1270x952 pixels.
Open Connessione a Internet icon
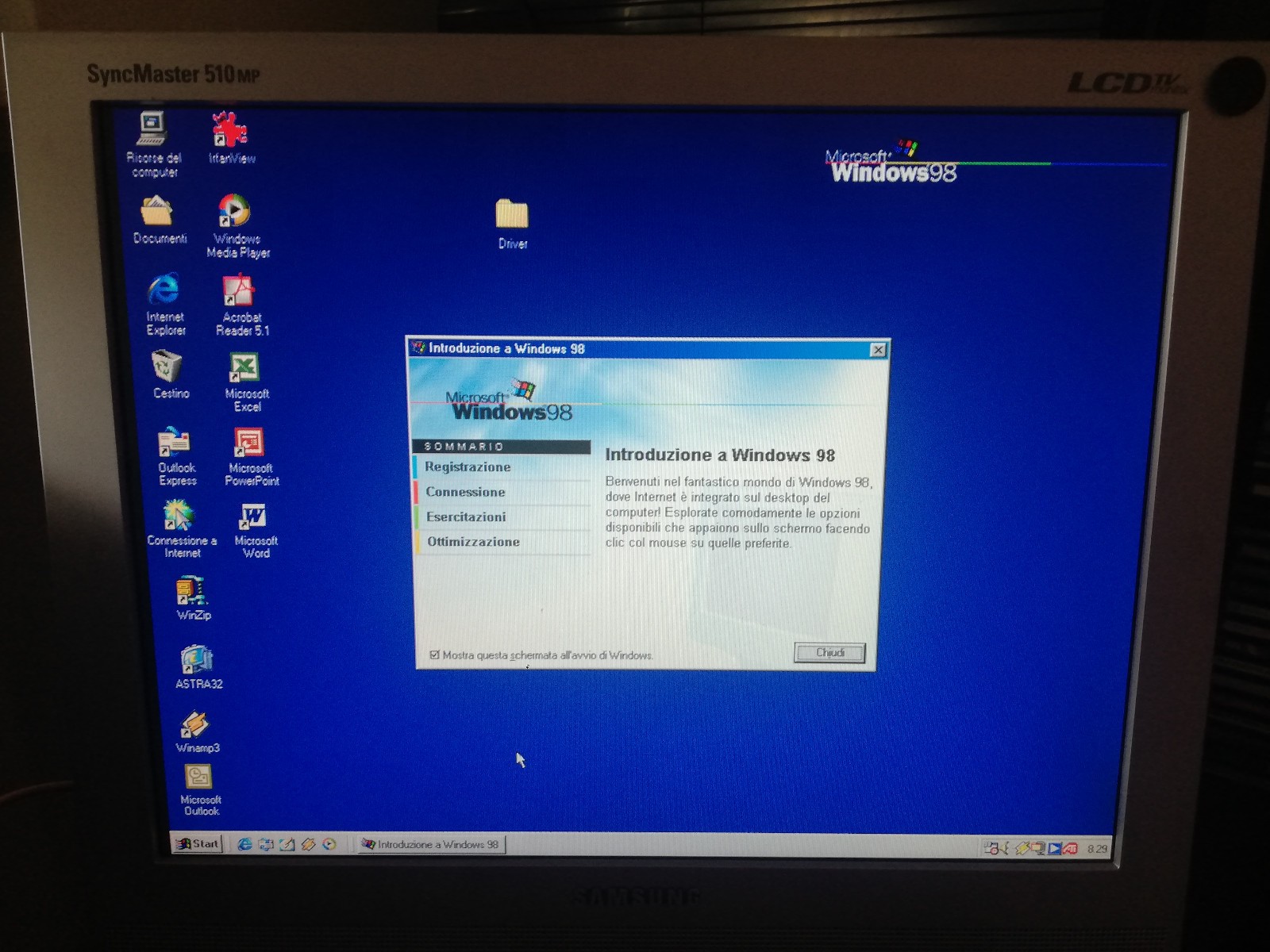click(181, 529)
